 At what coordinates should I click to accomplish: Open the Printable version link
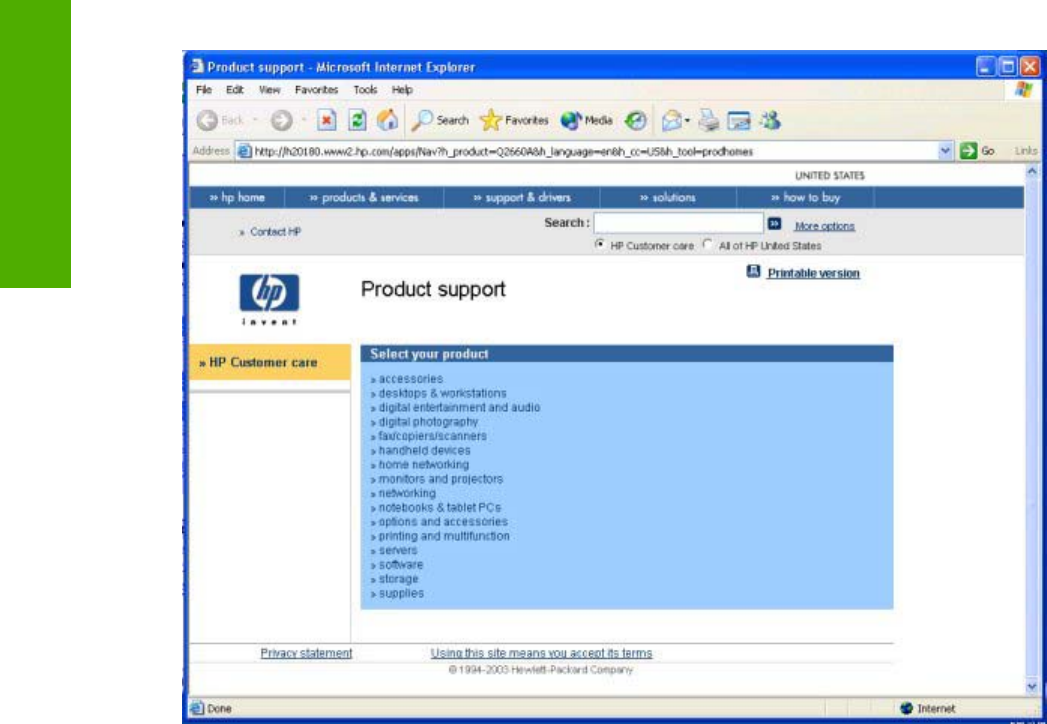[x=813, y=273]
